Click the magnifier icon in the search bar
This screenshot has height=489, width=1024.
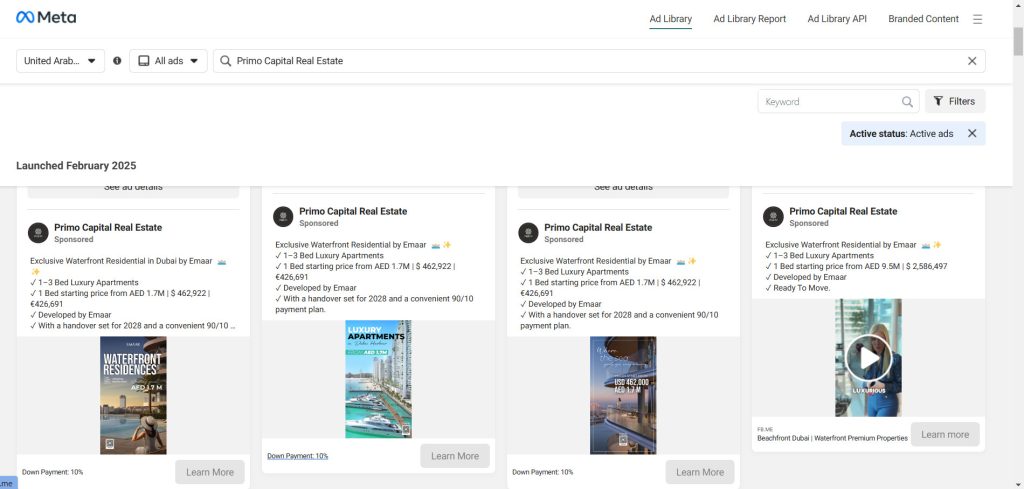(x=225, y=61)
